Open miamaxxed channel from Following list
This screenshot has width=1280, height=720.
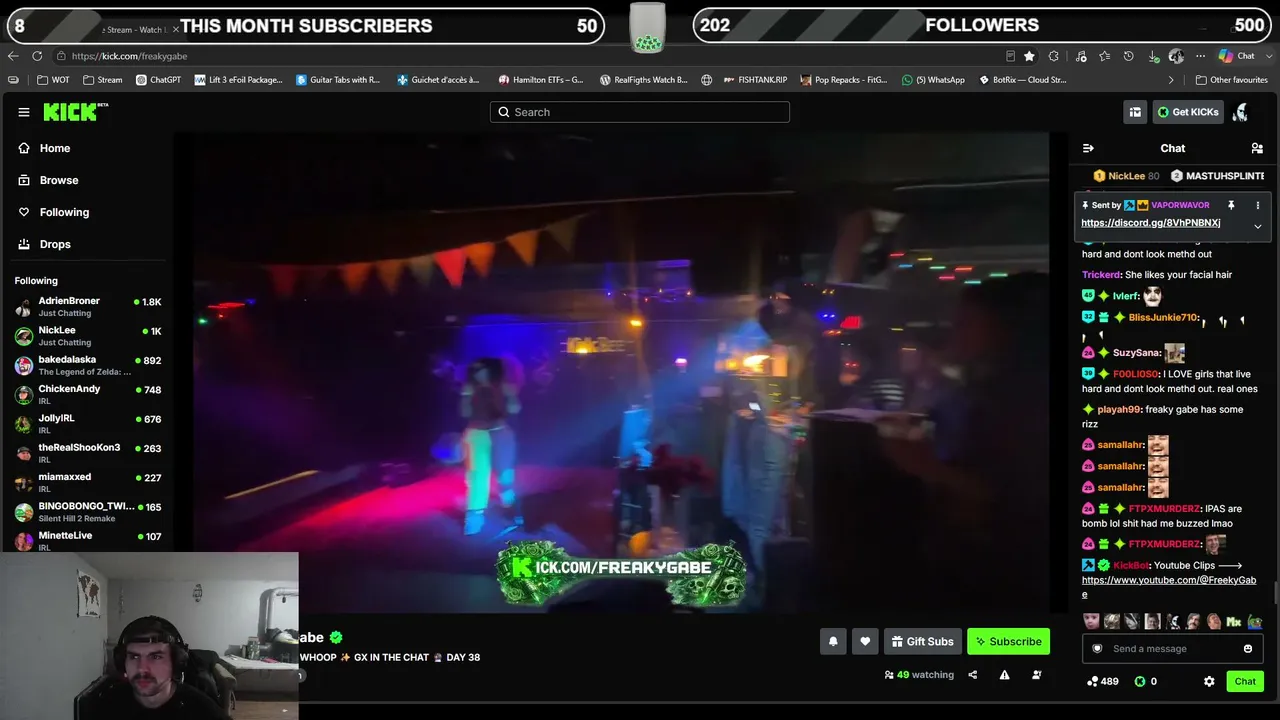88,482
